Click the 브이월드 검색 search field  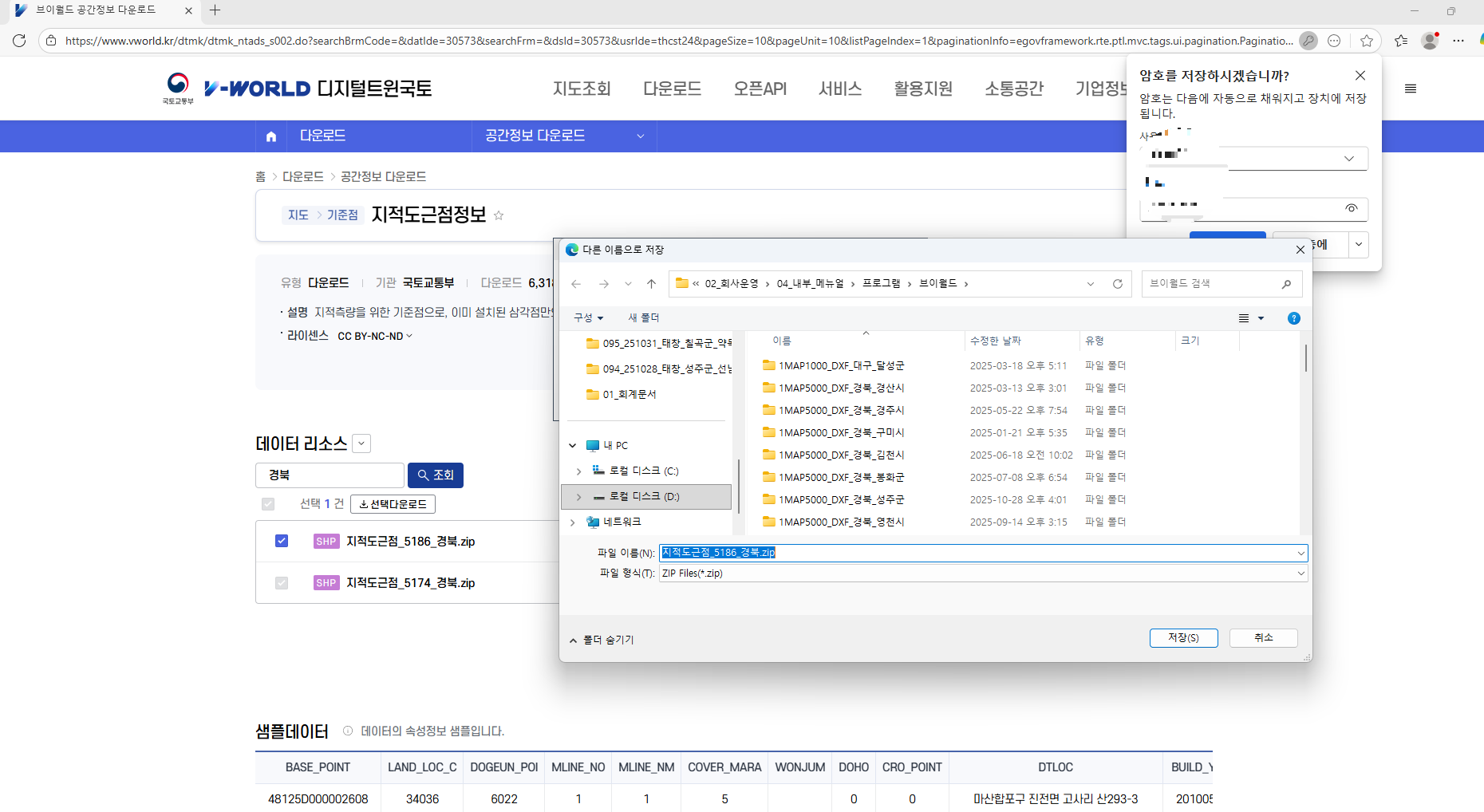[x=1213, y=284]
